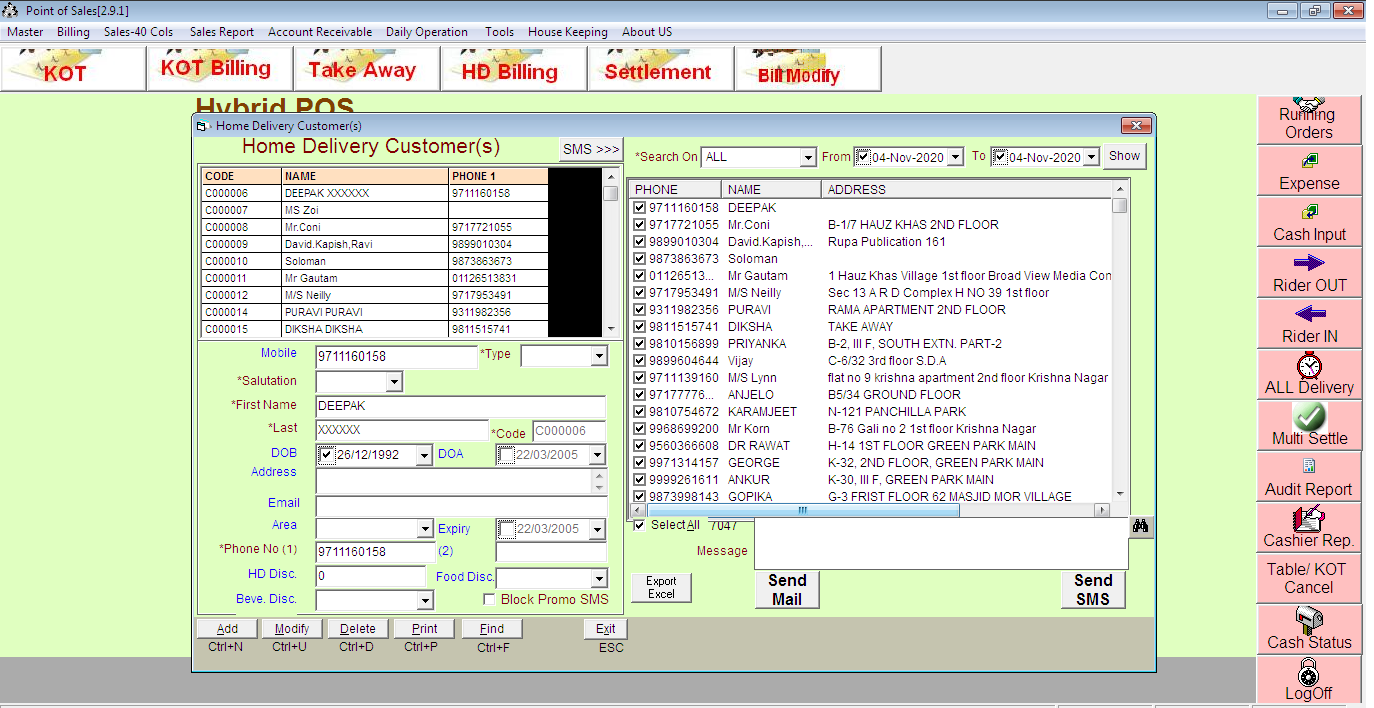The image size is (1374, 708).
Task: Click the binoculars search icon beside message
Action: click(x=1140, y=526)
